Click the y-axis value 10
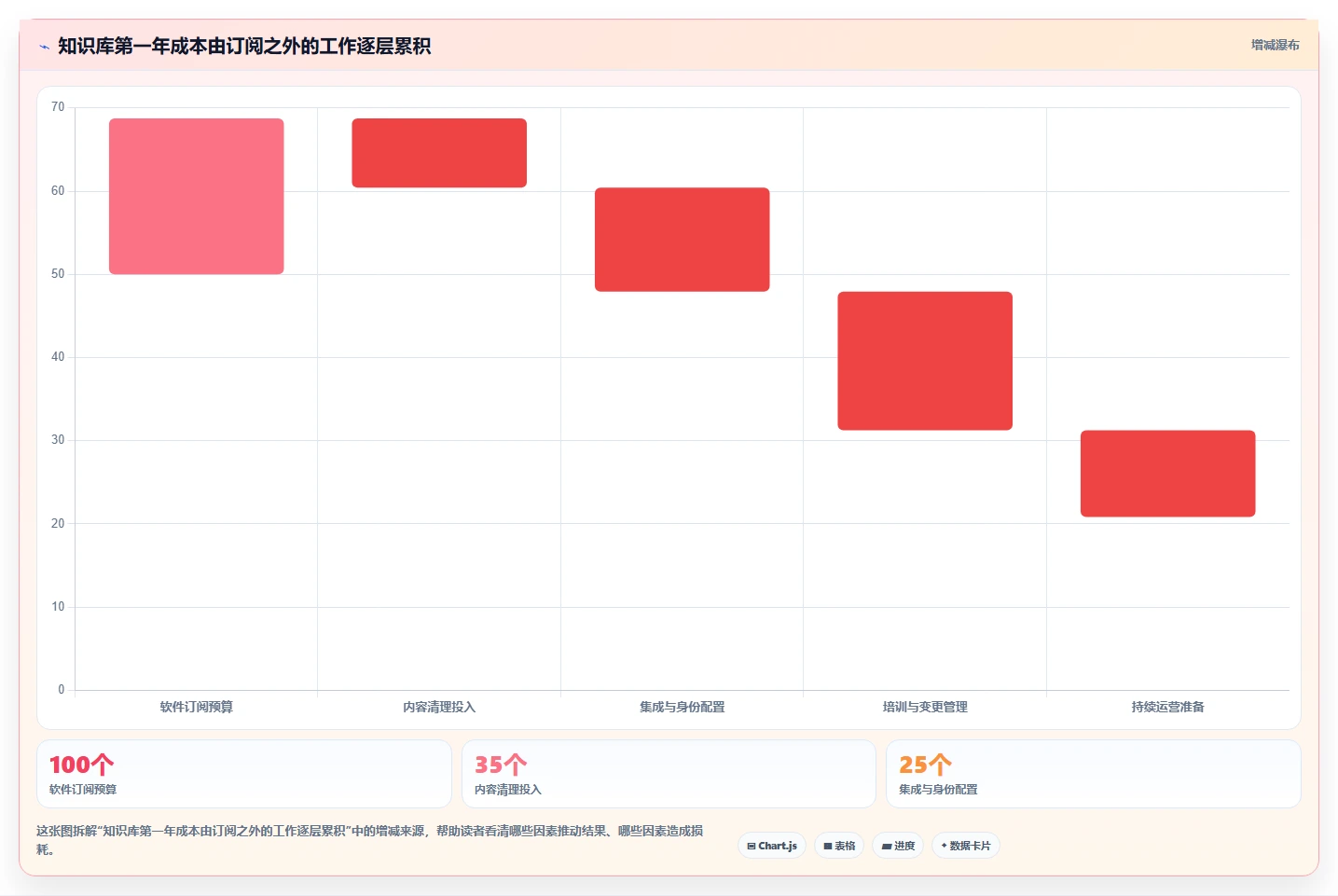Image resolution: width=1338 pixels, height=896 pixels. [58, 607]
